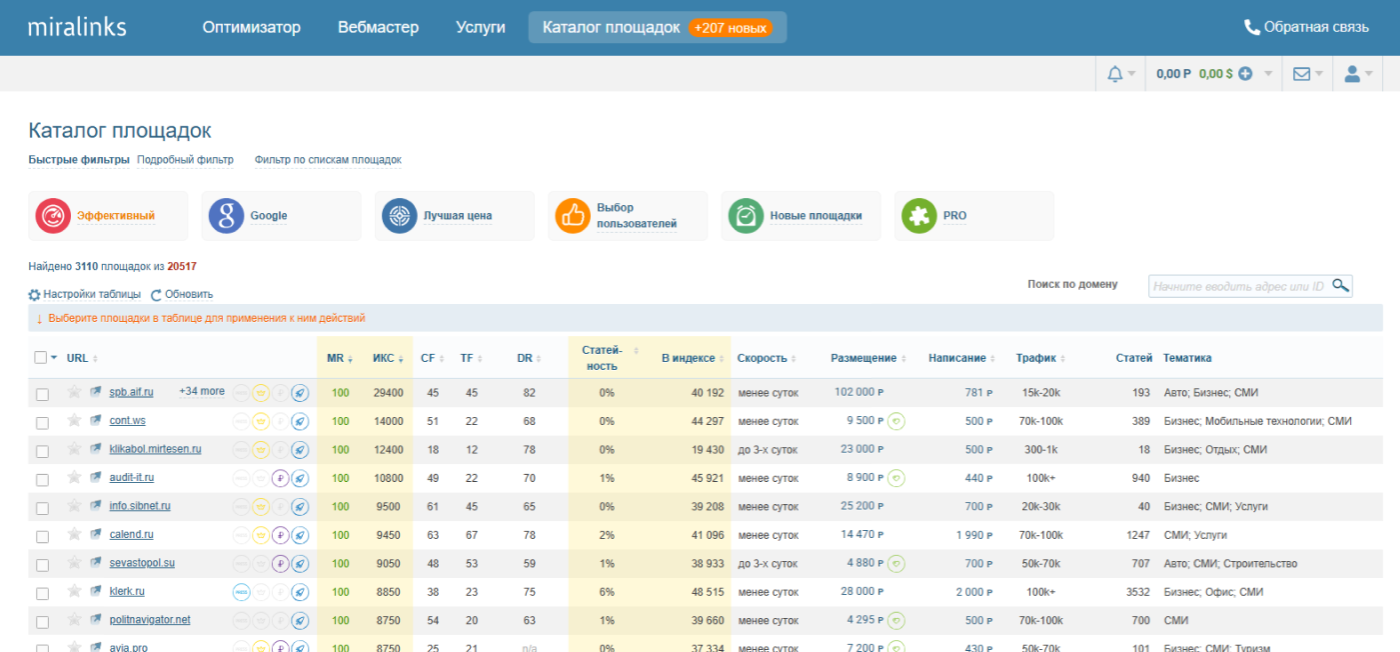
Task: Sort the table by the DR column
Action: [x=529, y=358]
